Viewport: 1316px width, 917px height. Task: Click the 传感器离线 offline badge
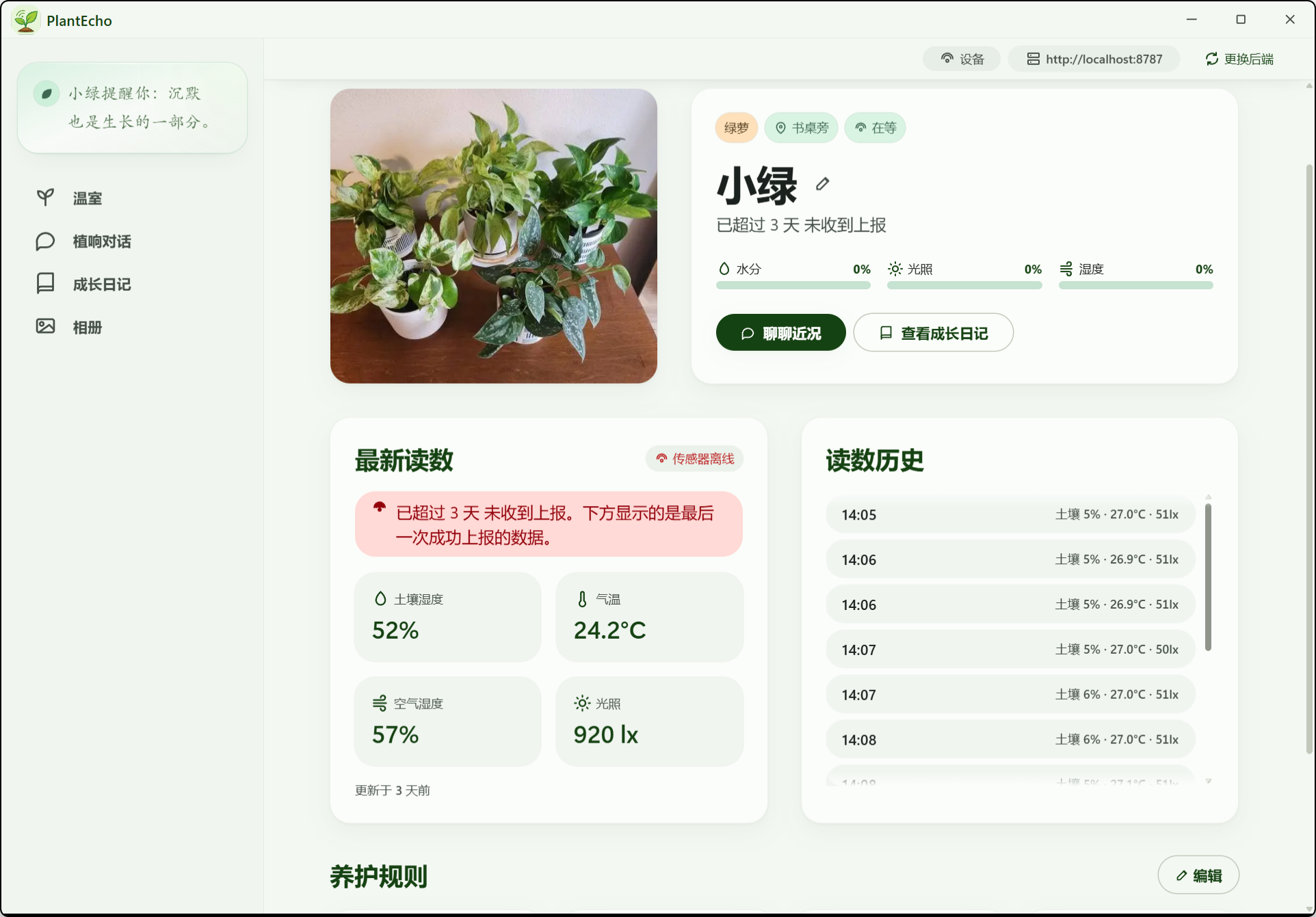pos(695,459)
